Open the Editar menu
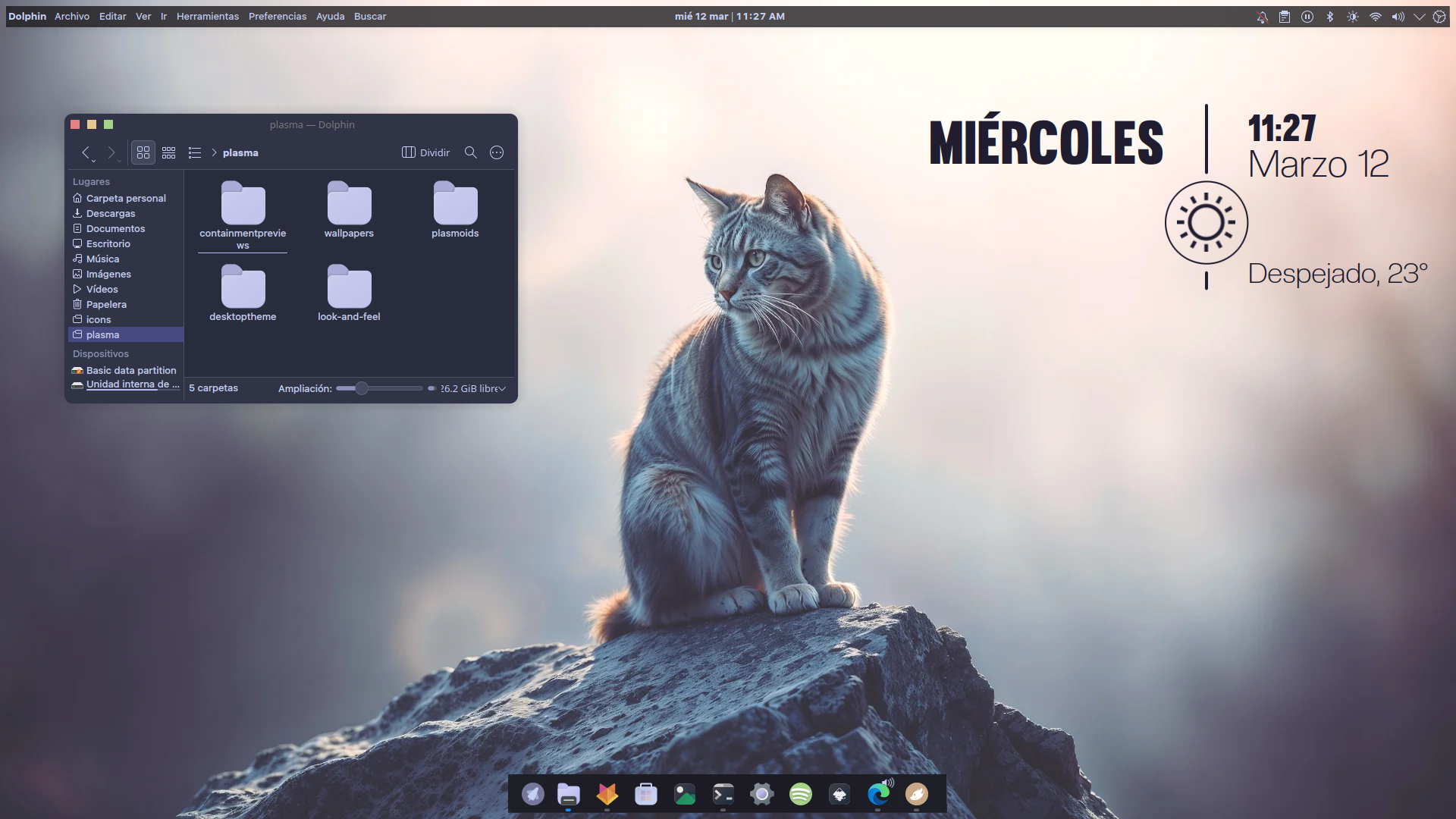The width and height of the screenshot is (1456, 819). [112, 16]
